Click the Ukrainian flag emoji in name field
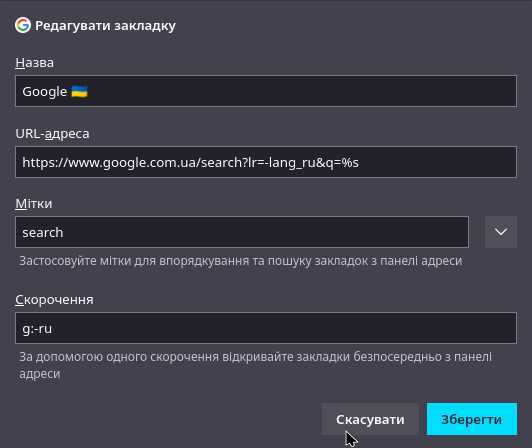Screen dimensions: 532x448 tap(79, 92)
